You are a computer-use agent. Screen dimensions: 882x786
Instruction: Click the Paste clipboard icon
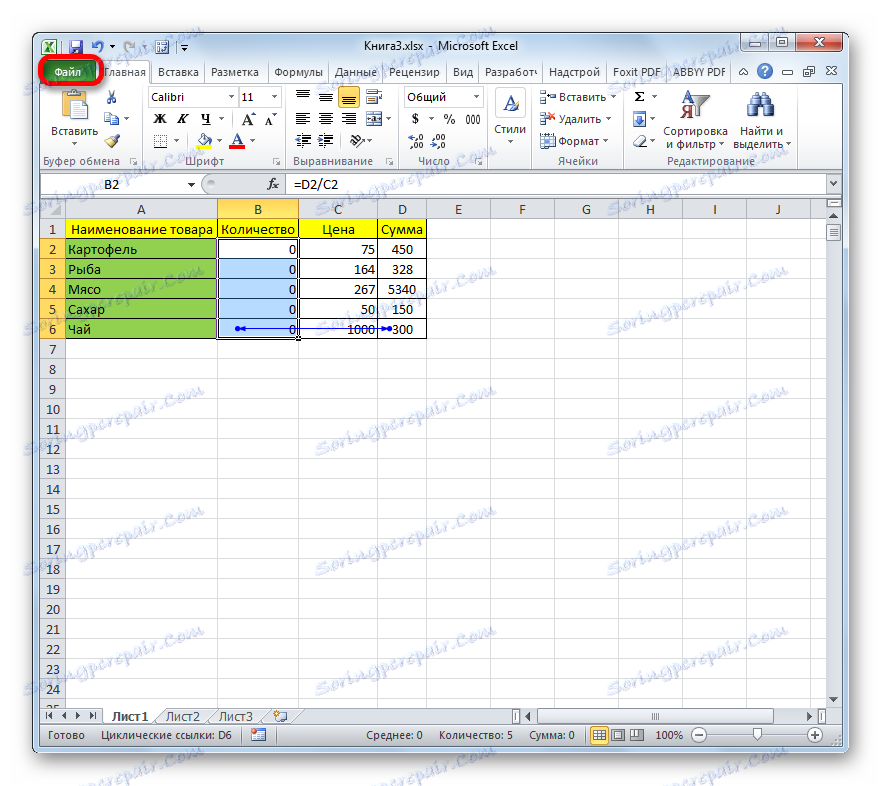[x=75, y=106]
